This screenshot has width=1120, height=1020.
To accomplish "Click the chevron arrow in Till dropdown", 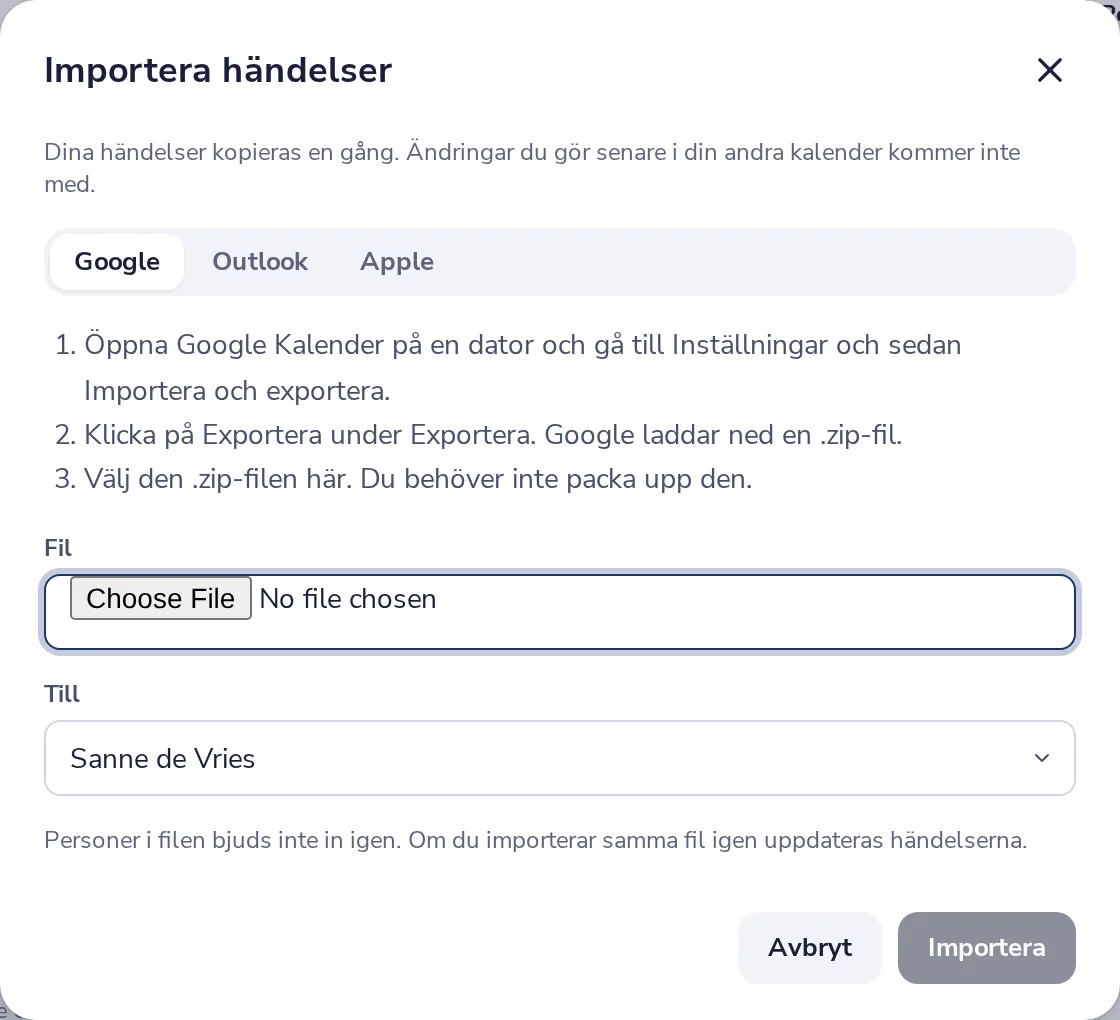I will [x=1041, y=758].
